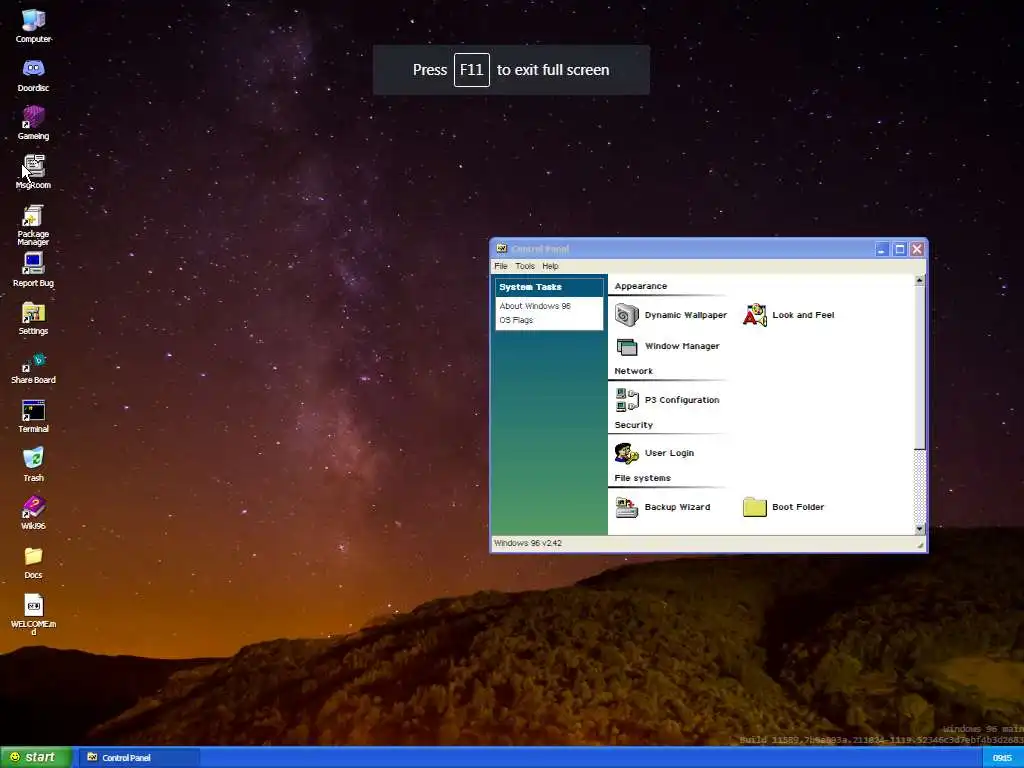
Task: Maximize the Control Panel window
Action: (899, 249)
